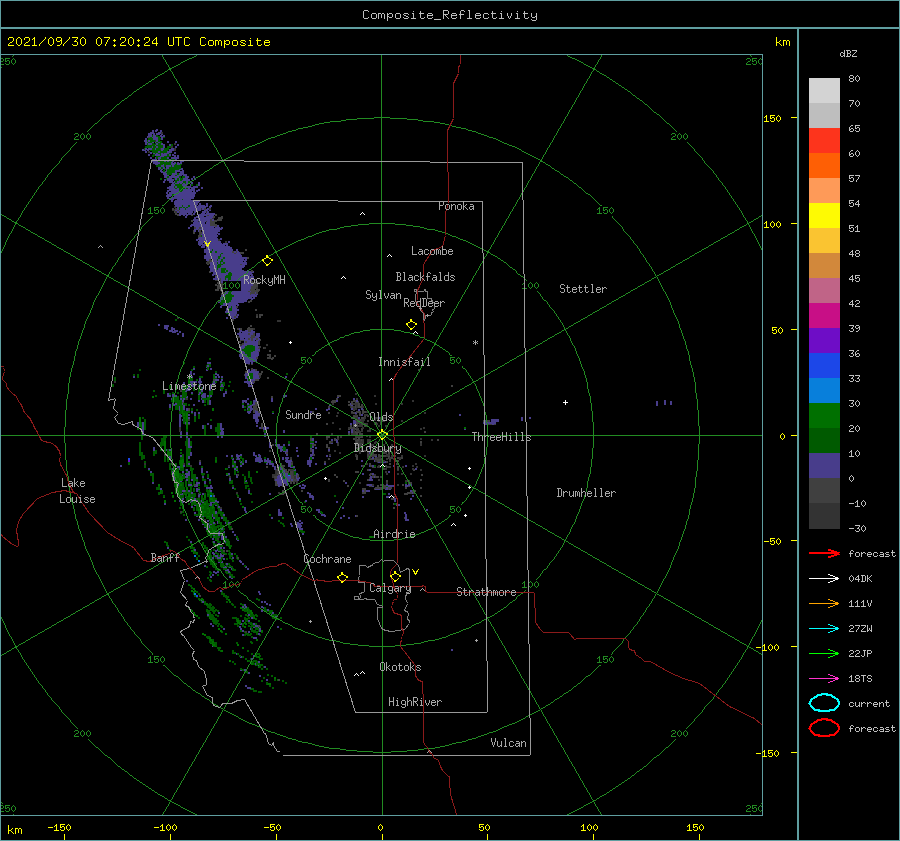Select the light grey 70-80 dBZ swatch
This screenshot has height=841, width=900.
coord(824,91)
